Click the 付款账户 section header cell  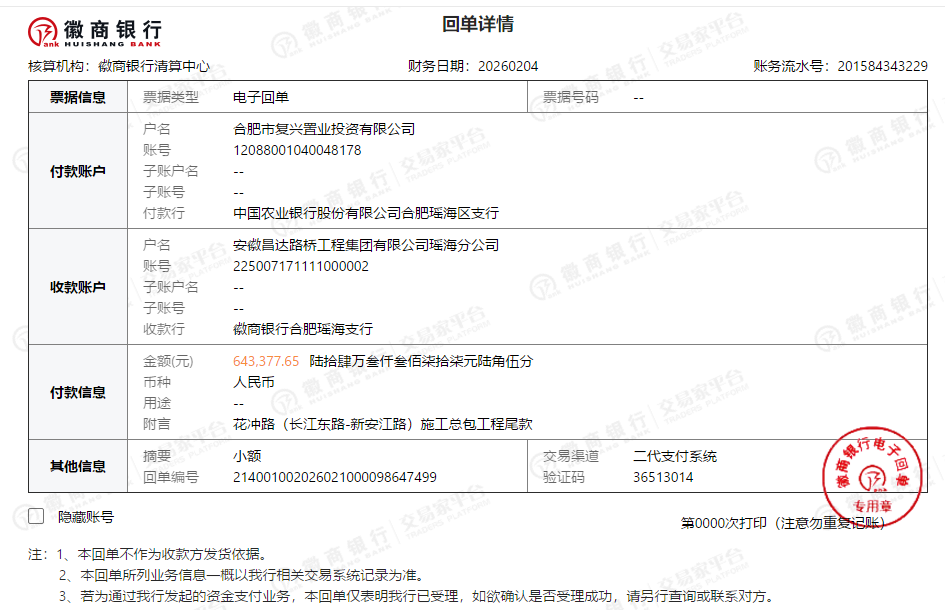point(78,171)
